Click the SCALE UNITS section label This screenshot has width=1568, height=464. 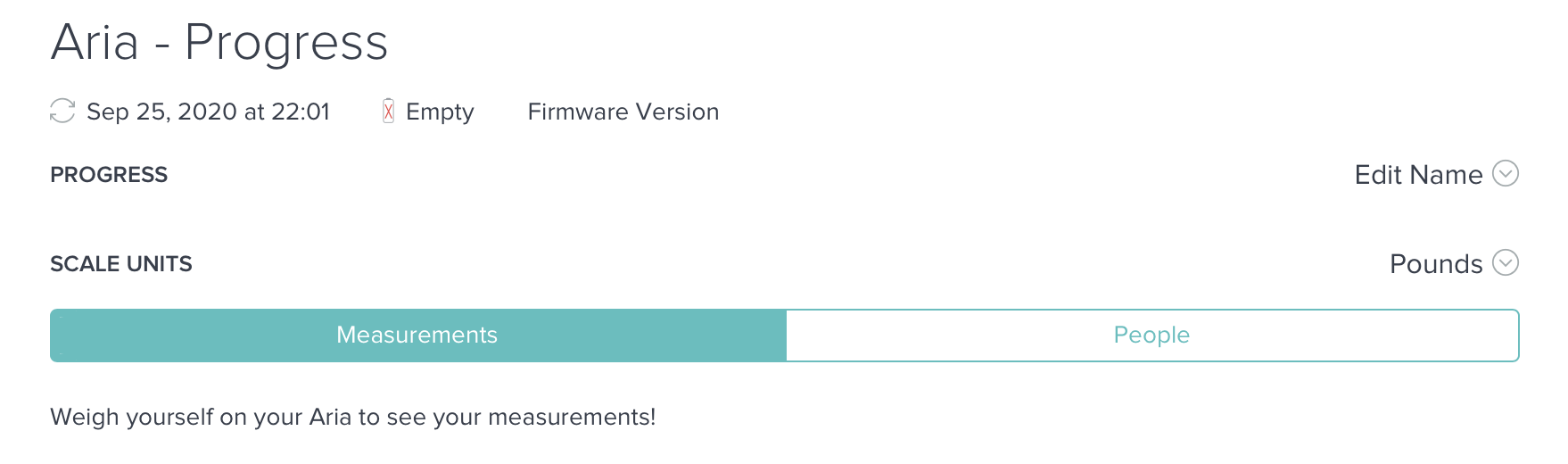click(x=121, y=264)
